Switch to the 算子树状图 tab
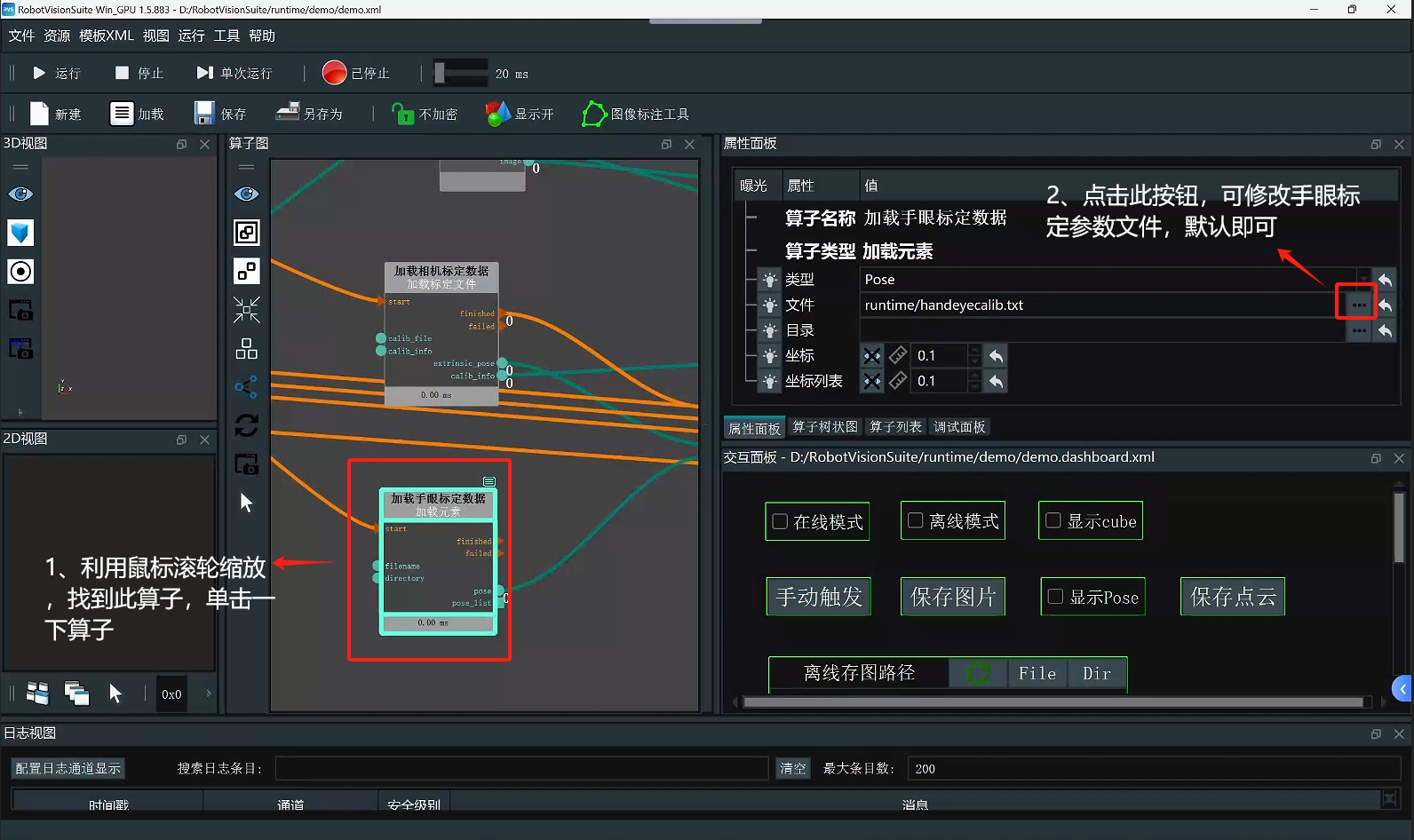Viewport: 1414px width, 840px height. click(x=825, y=427)
